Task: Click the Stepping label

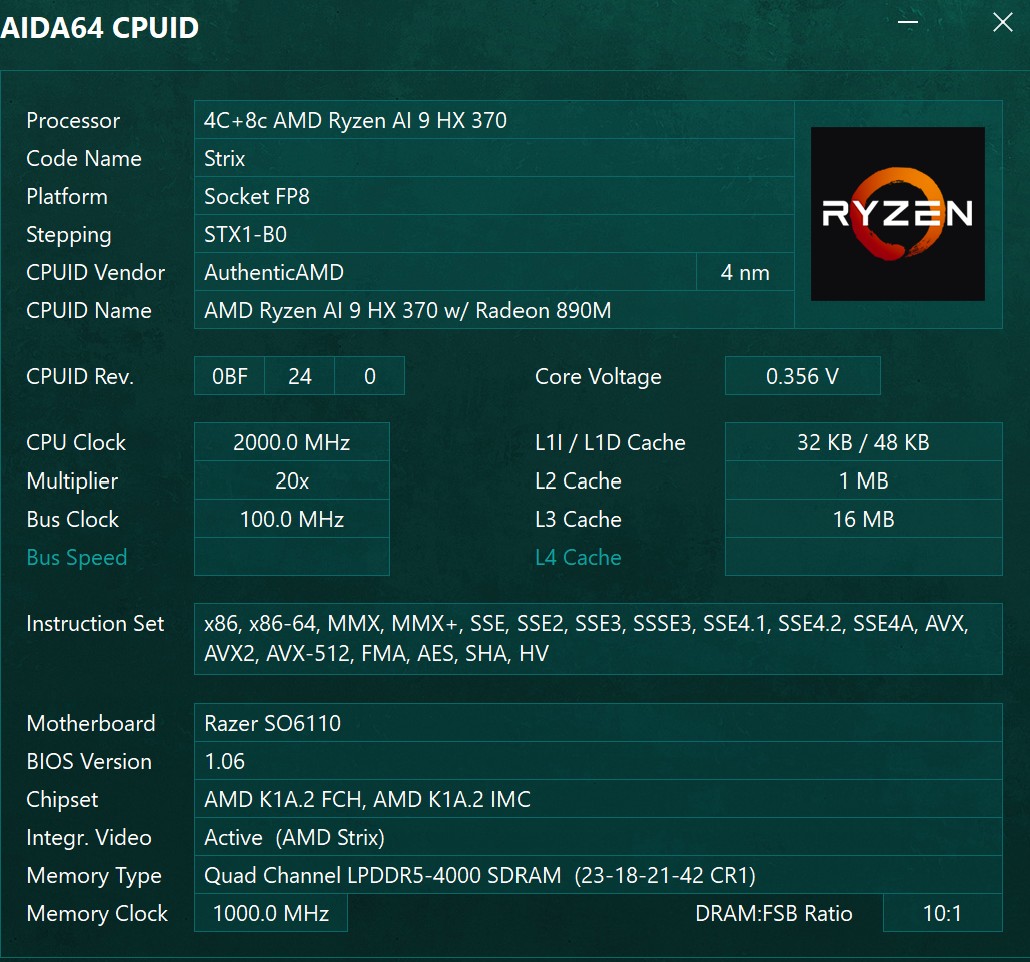Action: pyautogui.click(x=69, y=235)
